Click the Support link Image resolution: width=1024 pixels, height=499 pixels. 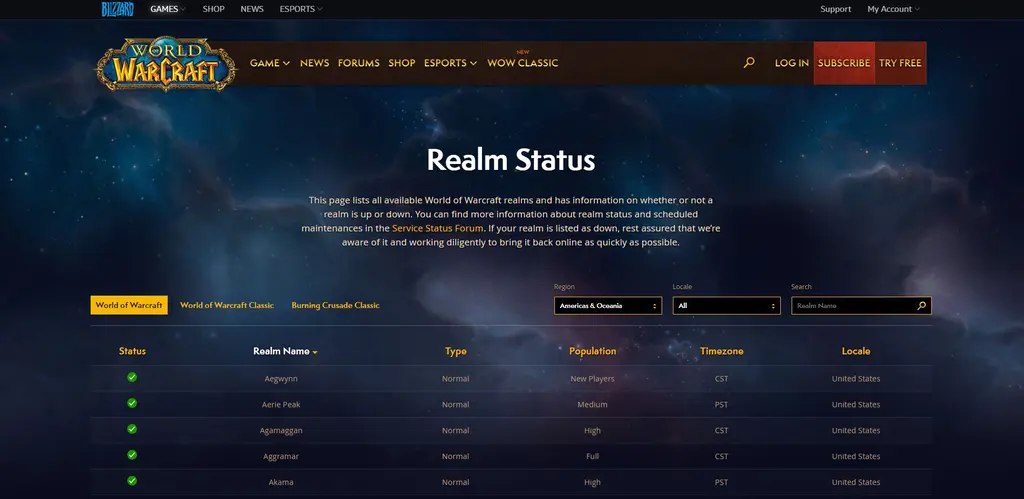[836, 9]
